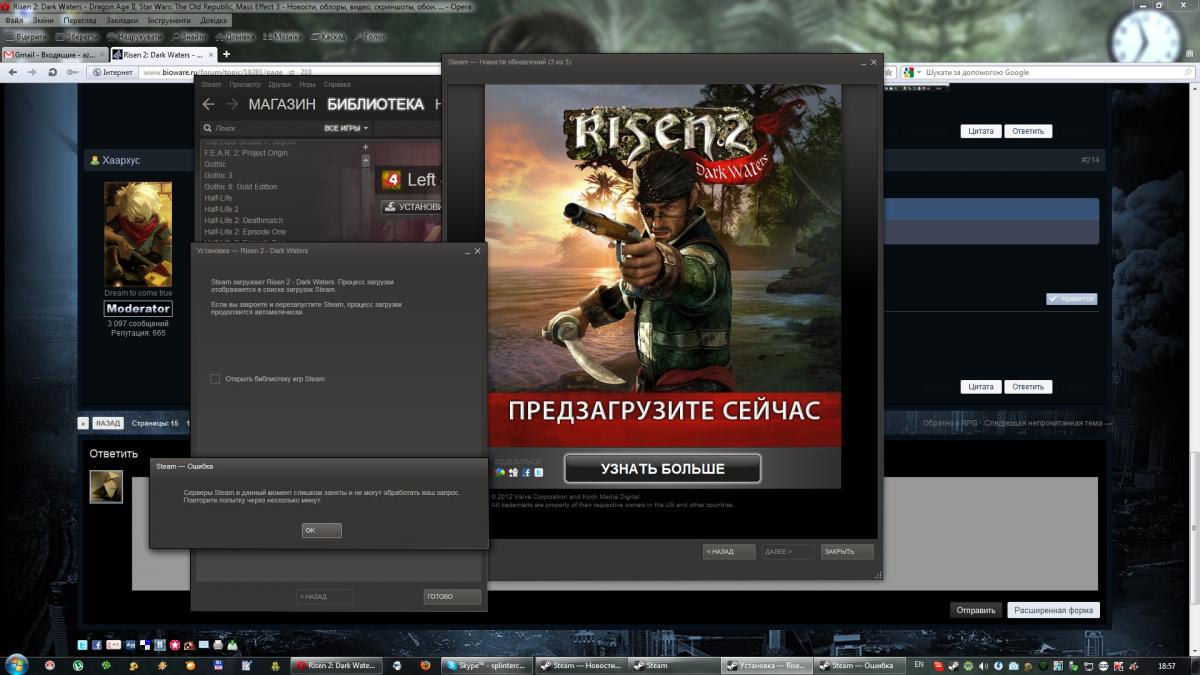Select Gothic 3 in Steam library list

[x=218, y=175]
